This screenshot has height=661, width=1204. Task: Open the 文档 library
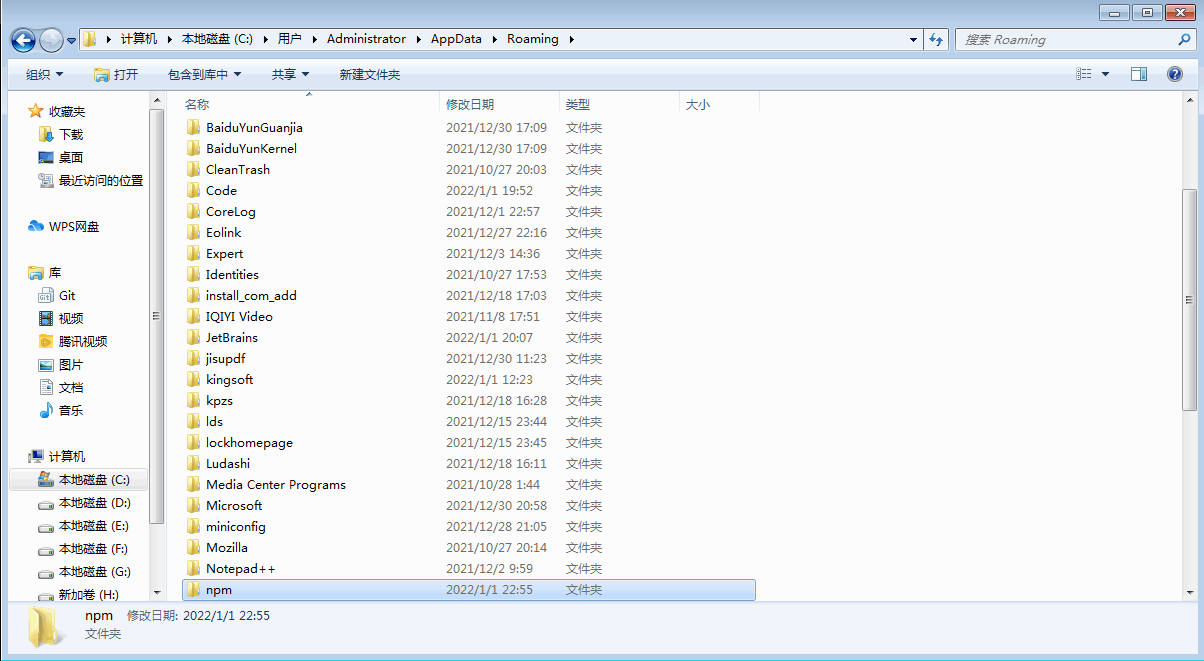pos(71,387)
